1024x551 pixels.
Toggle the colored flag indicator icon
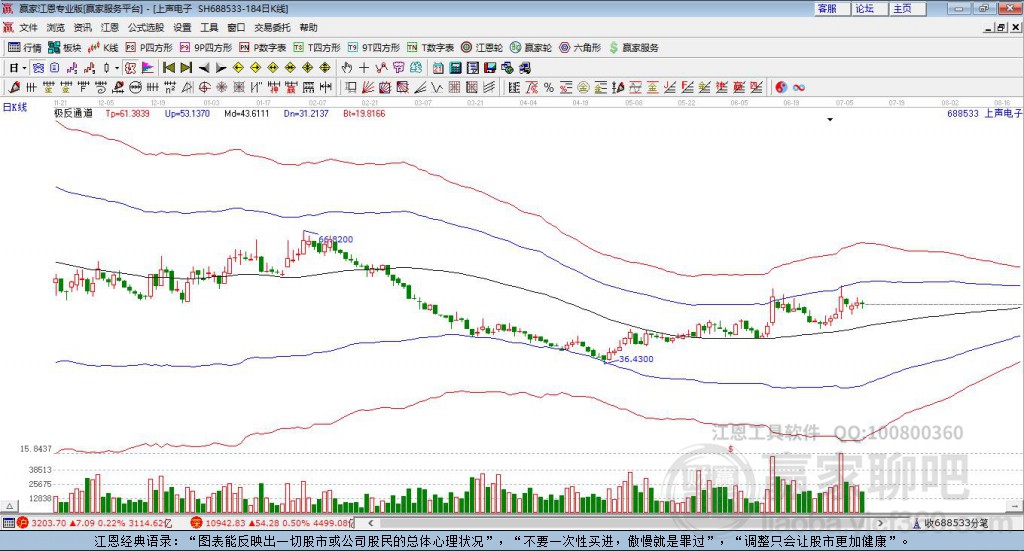[x=148, y=68]
